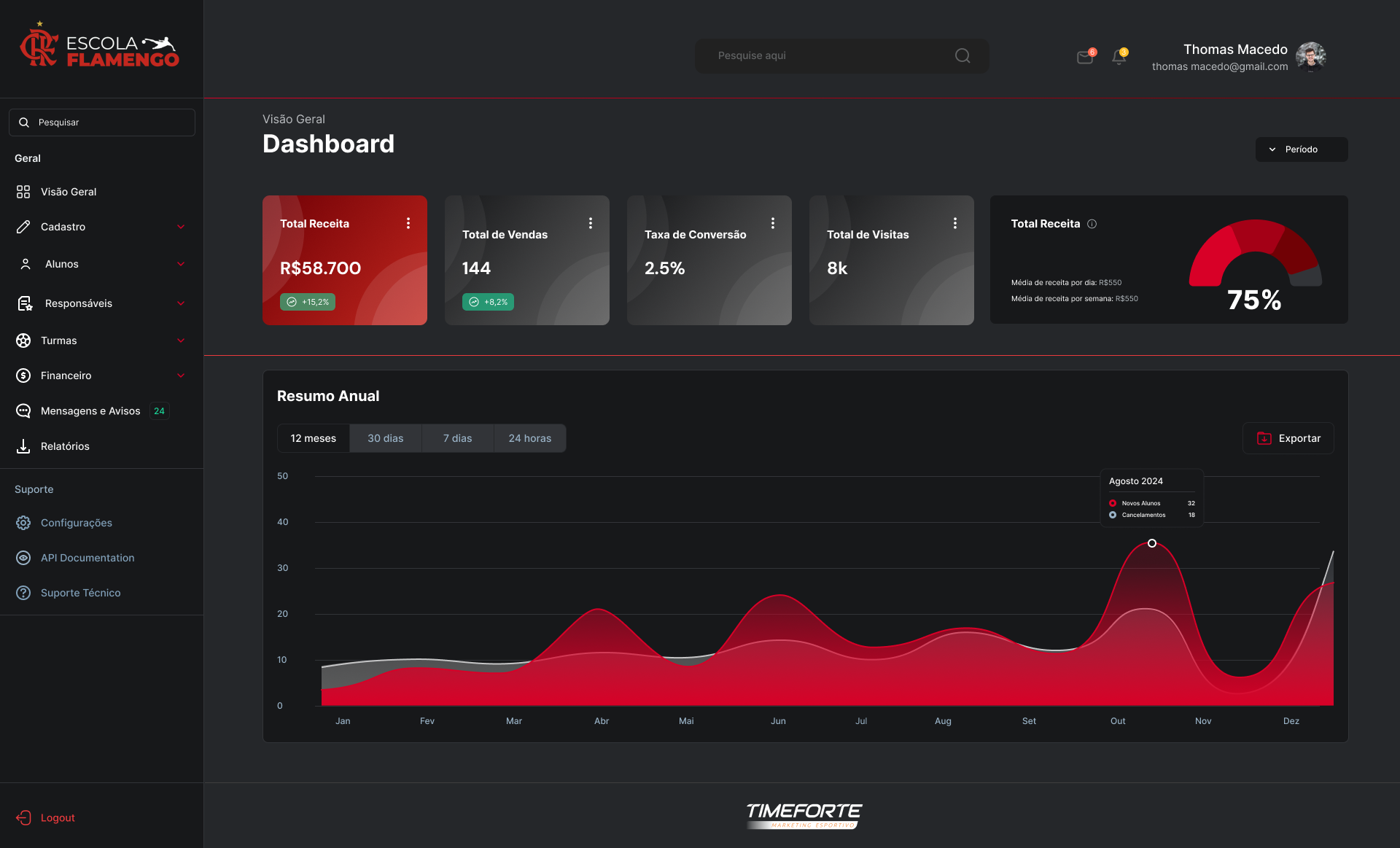Open the Período dropdown
This screenshot has width=1400, height=848.
click(1302, 149)
